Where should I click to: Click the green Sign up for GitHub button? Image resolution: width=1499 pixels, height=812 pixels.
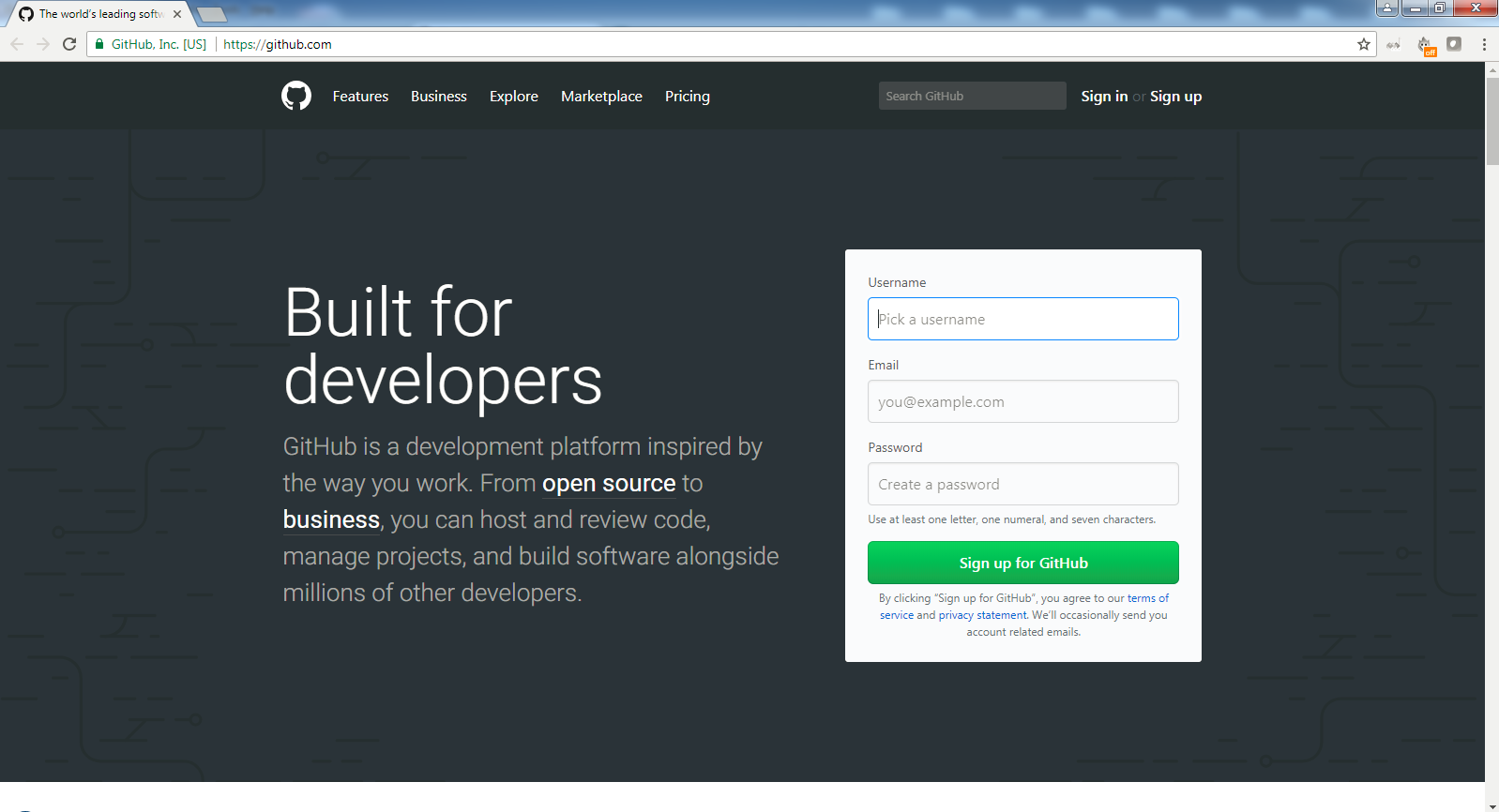tap(1023, 563)
